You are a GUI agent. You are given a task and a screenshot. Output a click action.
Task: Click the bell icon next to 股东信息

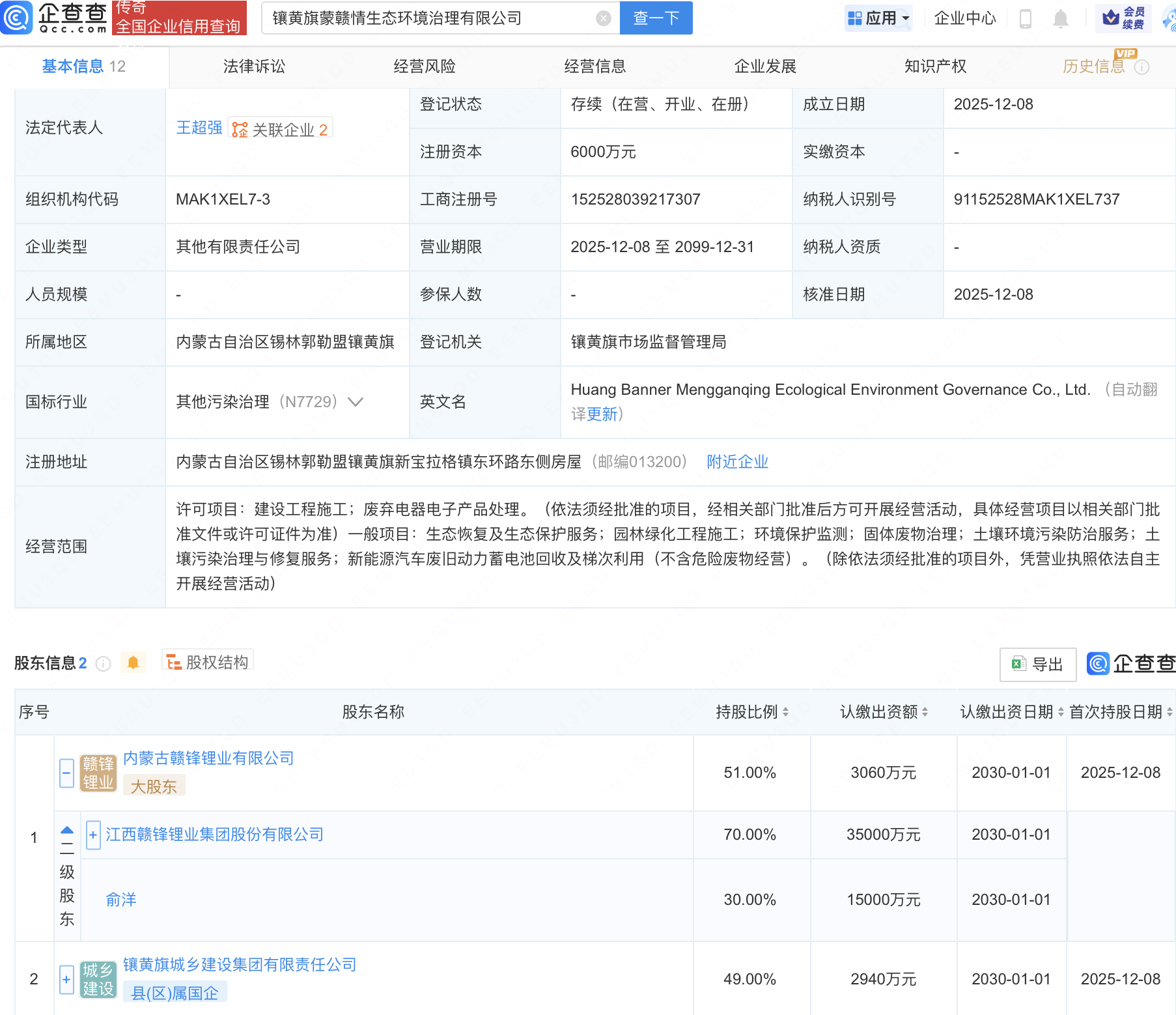(134, 662)
